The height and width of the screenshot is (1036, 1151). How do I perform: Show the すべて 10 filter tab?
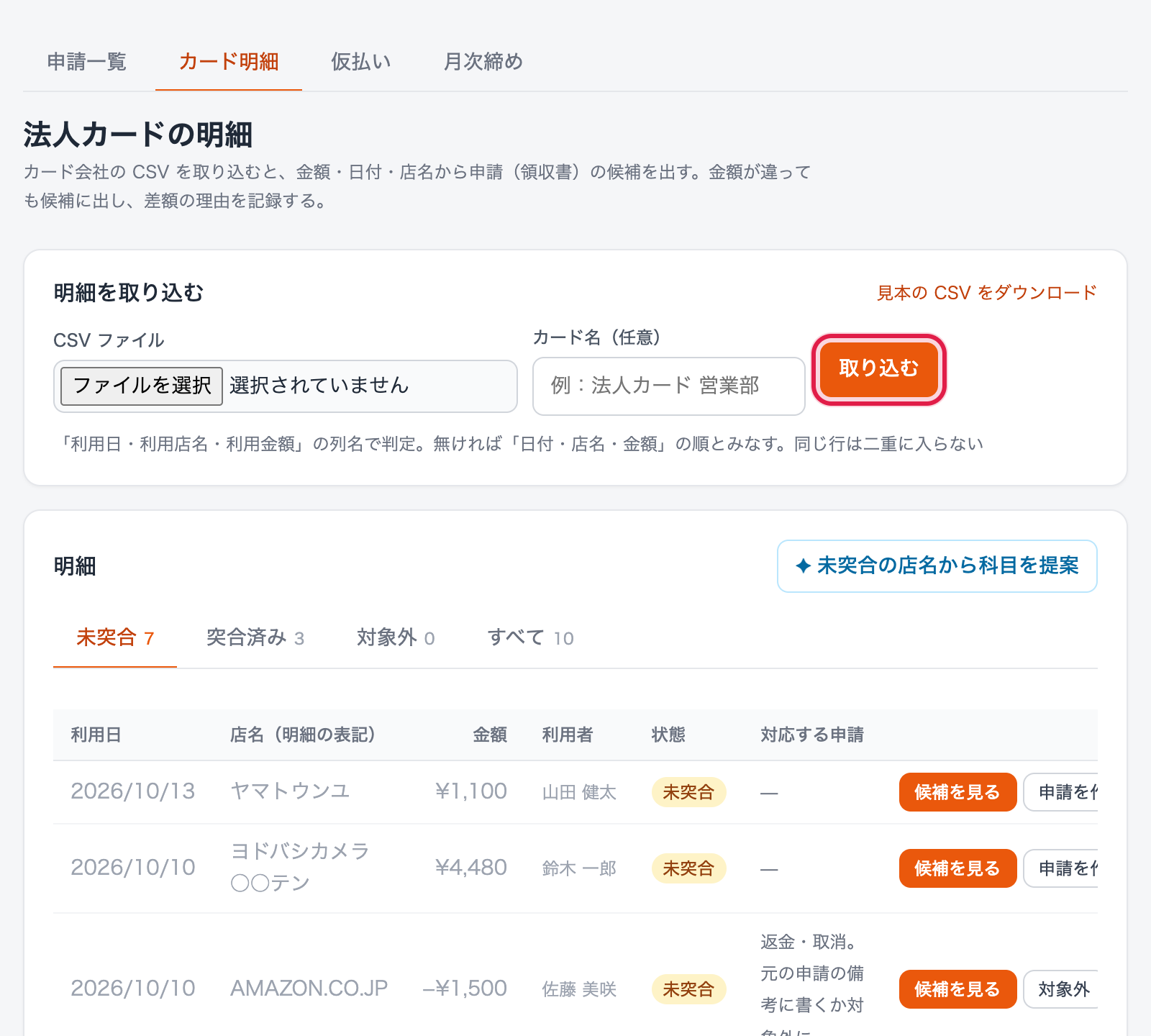coord(530,638)
